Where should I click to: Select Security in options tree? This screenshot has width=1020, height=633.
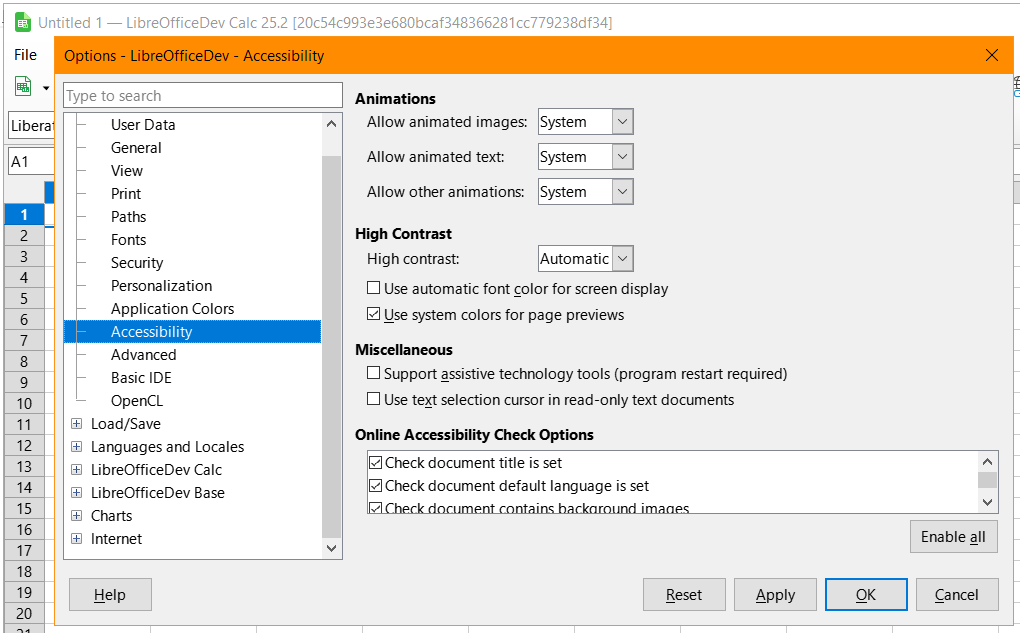point(137,263)
